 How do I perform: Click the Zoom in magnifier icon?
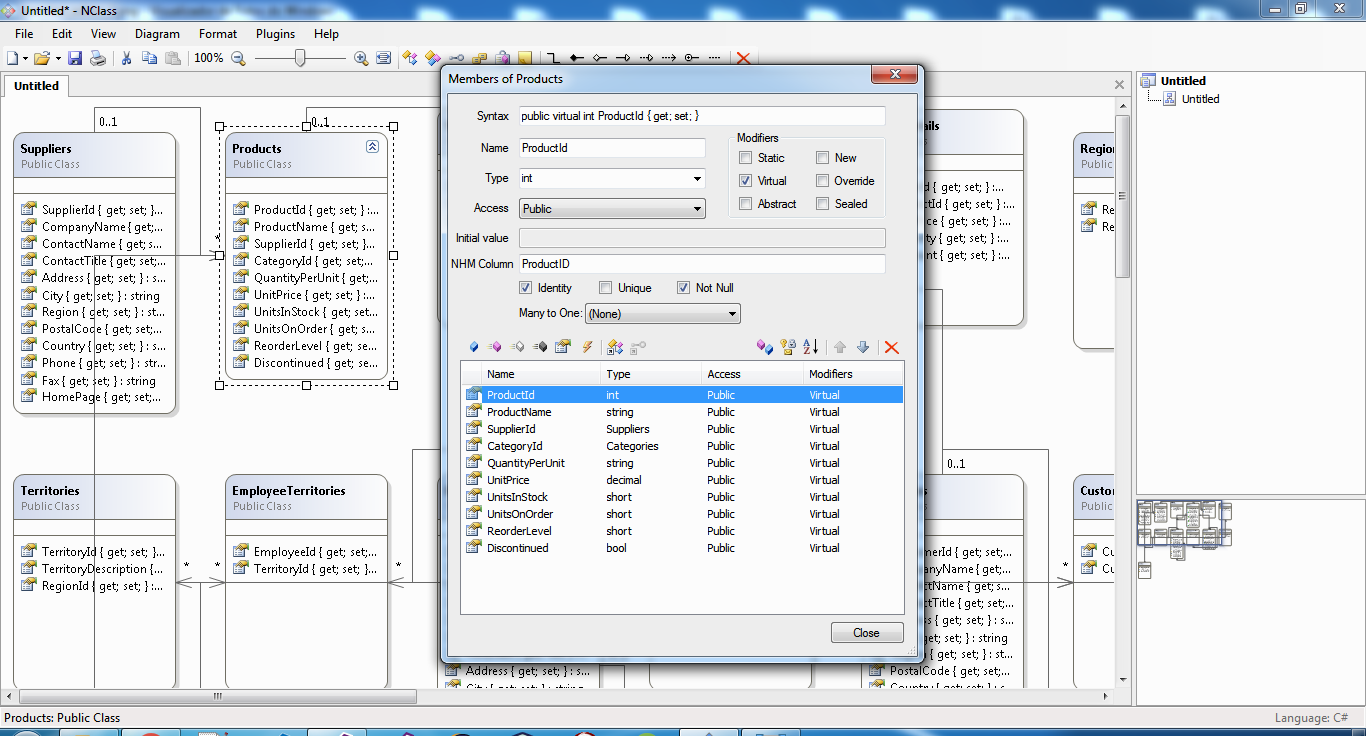[361, 58]
